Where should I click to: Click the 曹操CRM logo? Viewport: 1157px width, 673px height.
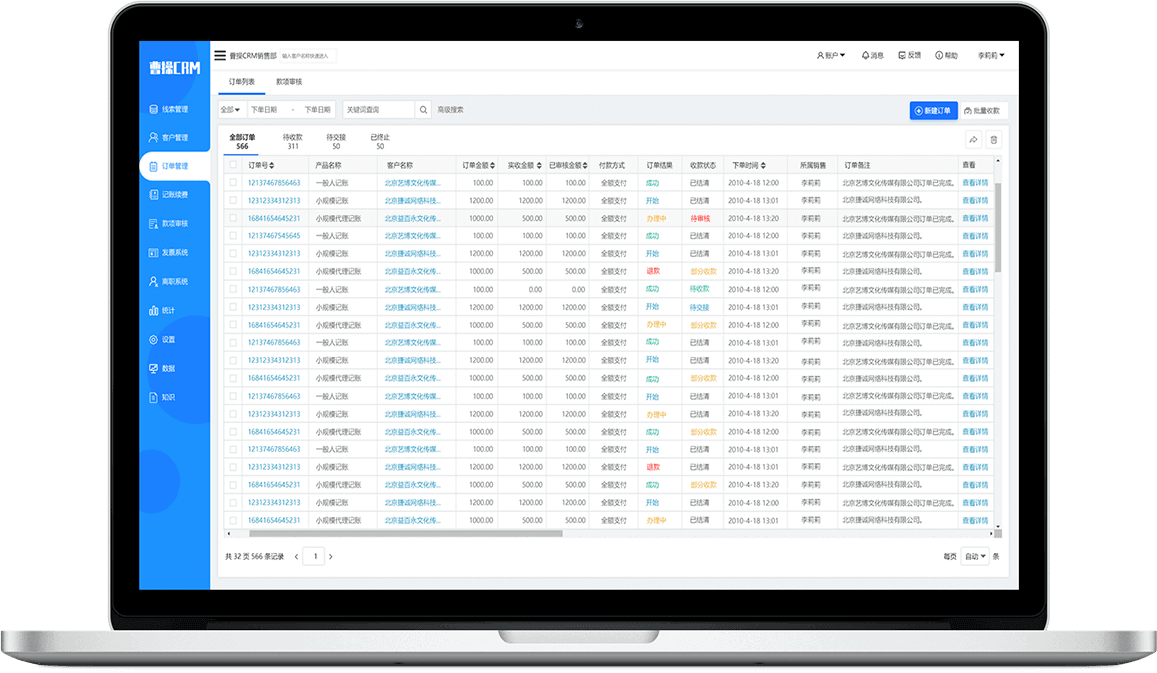(174, 68)
